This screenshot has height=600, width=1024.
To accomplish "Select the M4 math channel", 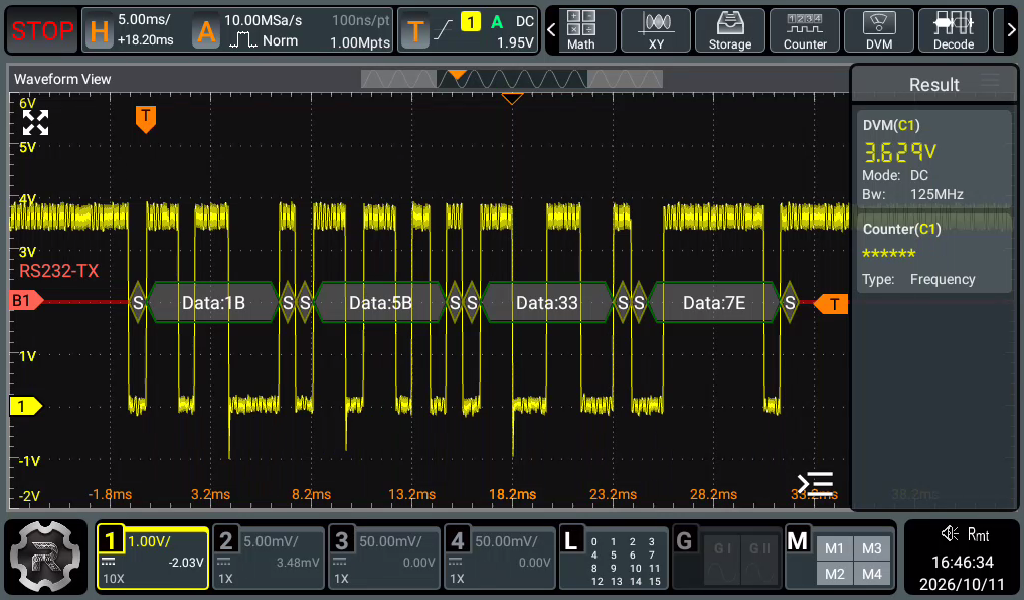I will tap(872, 574).
